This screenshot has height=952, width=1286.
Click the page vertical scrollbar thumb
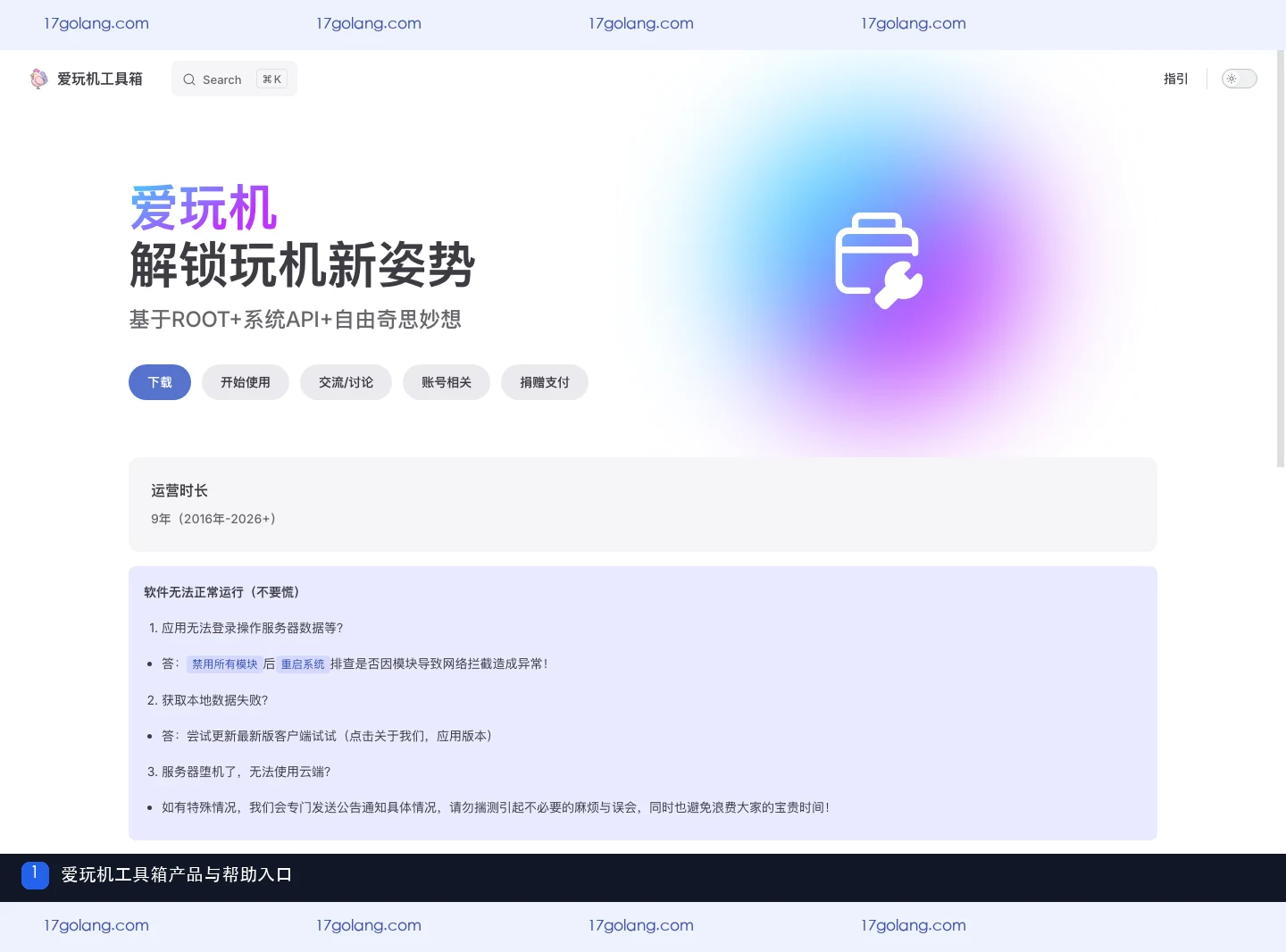tap(1281, 259)
